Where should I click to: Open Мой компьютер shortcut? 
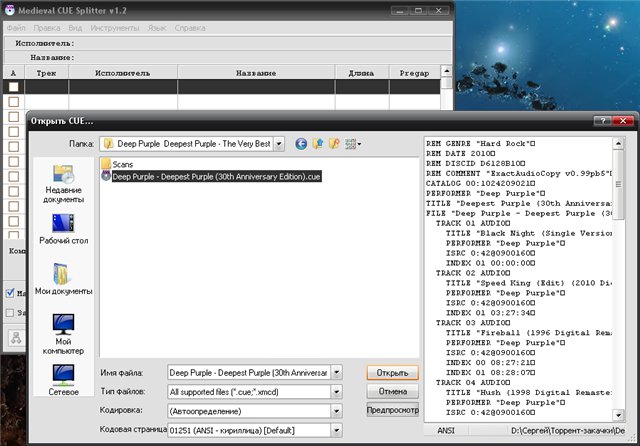pyautogui.click(x=63, y=335)
